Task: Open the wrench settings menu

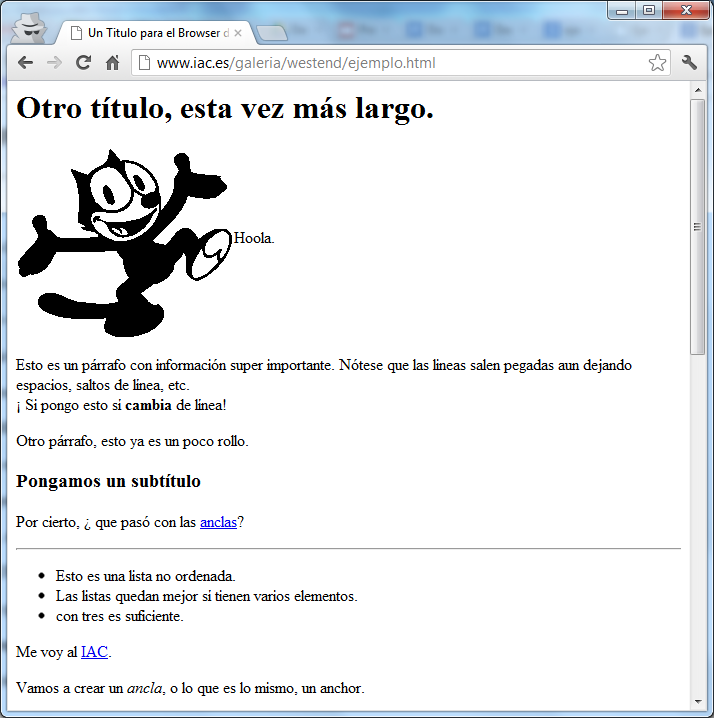Action: pos(689,63)
